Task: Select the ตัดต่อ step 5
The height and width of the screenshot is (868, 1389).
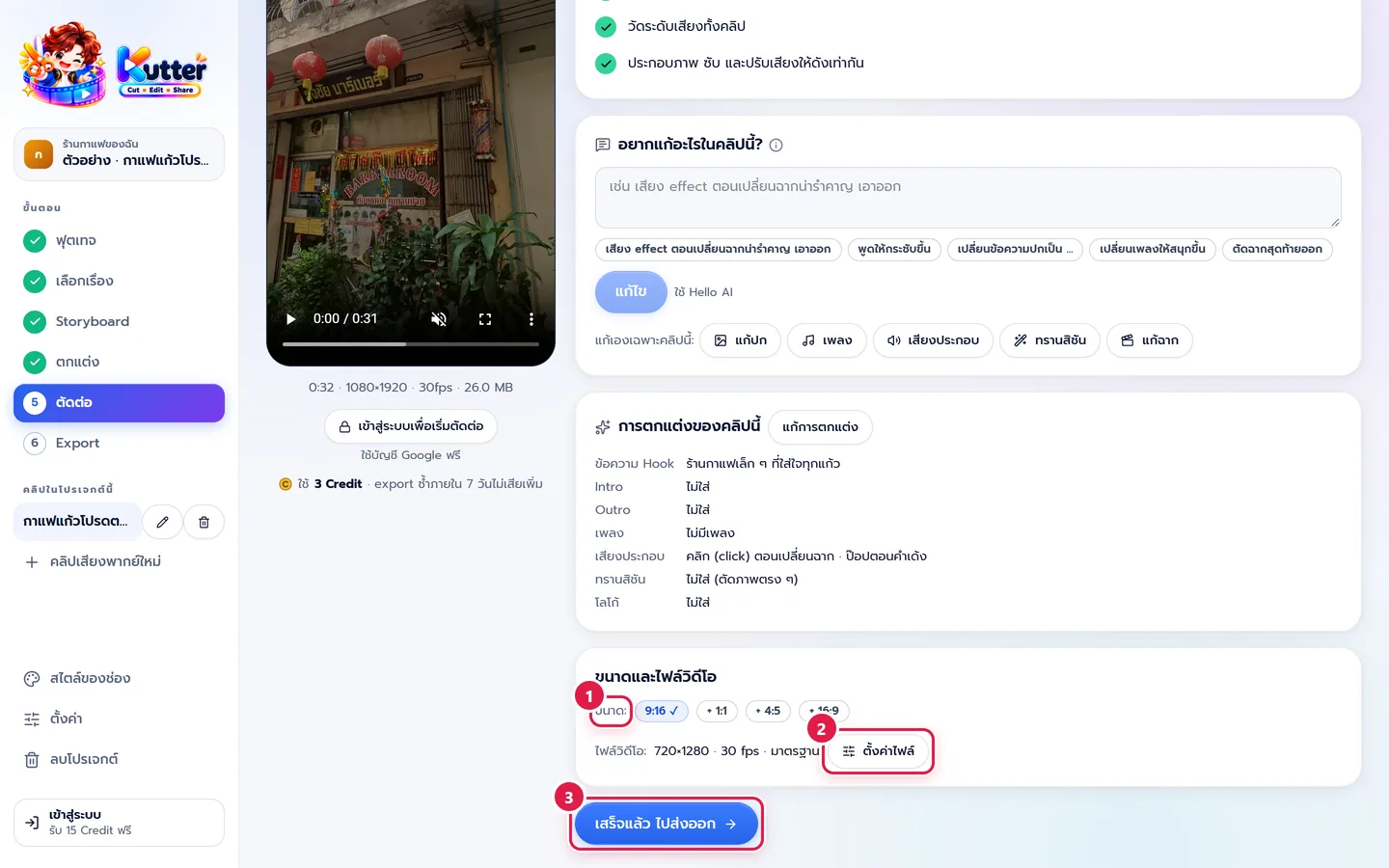Action: click(x=119, y=403)
